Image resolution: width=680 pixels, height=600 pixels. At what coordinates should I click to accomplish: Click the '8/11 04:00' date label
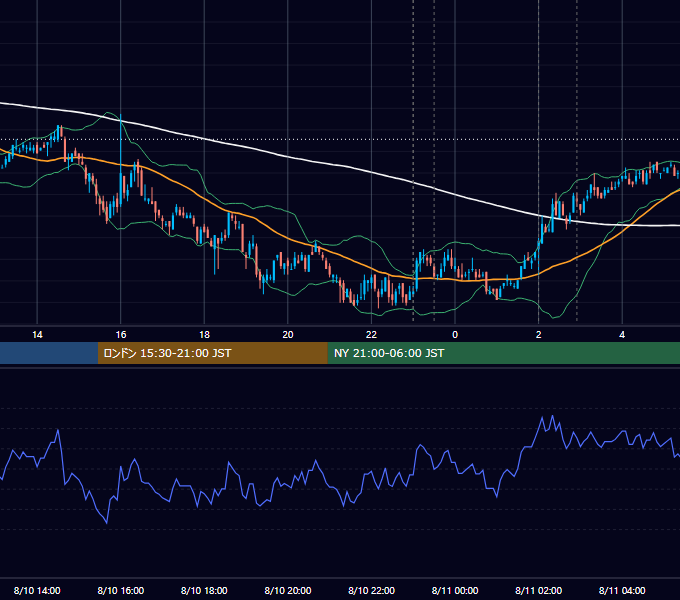622,590
